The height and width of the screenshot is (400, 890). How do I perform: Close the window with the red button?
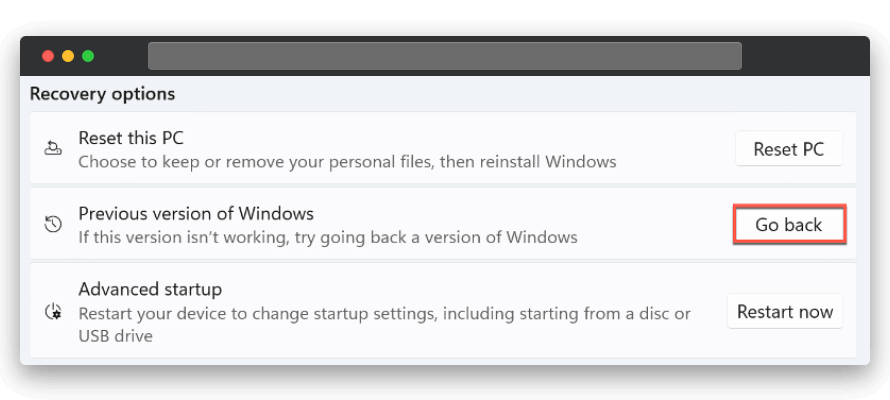(47, 56)
